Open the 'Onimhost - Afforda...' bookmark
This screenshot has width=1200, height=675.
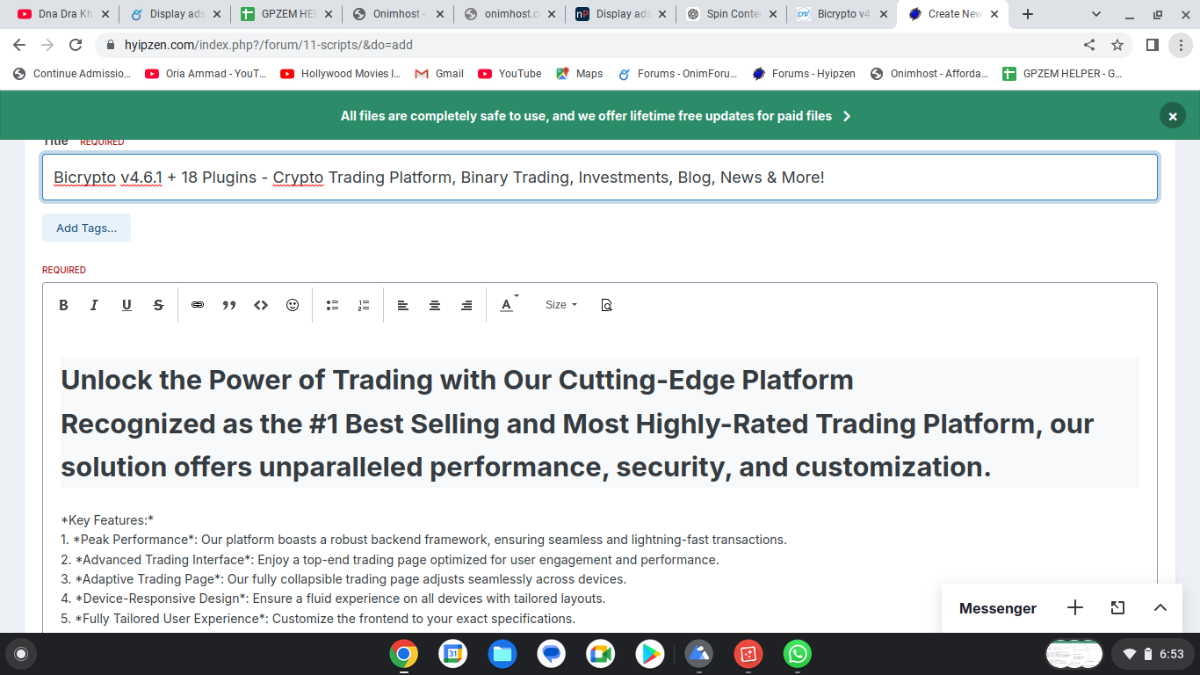tap(930, 74)
